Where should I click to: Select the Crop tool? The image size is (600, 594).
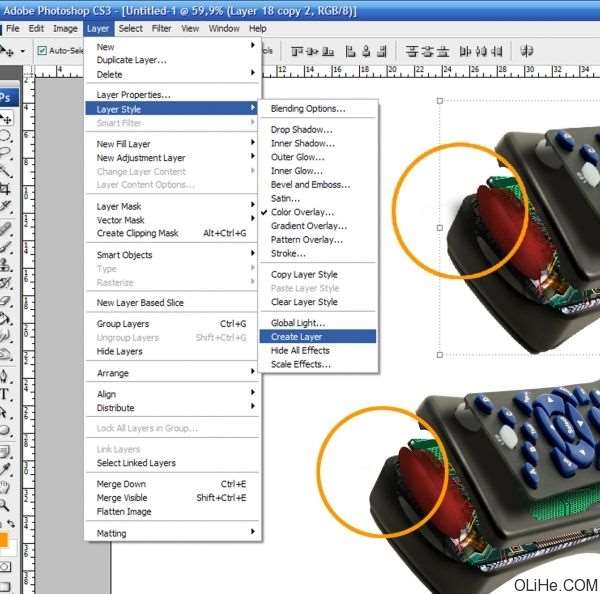7,189
